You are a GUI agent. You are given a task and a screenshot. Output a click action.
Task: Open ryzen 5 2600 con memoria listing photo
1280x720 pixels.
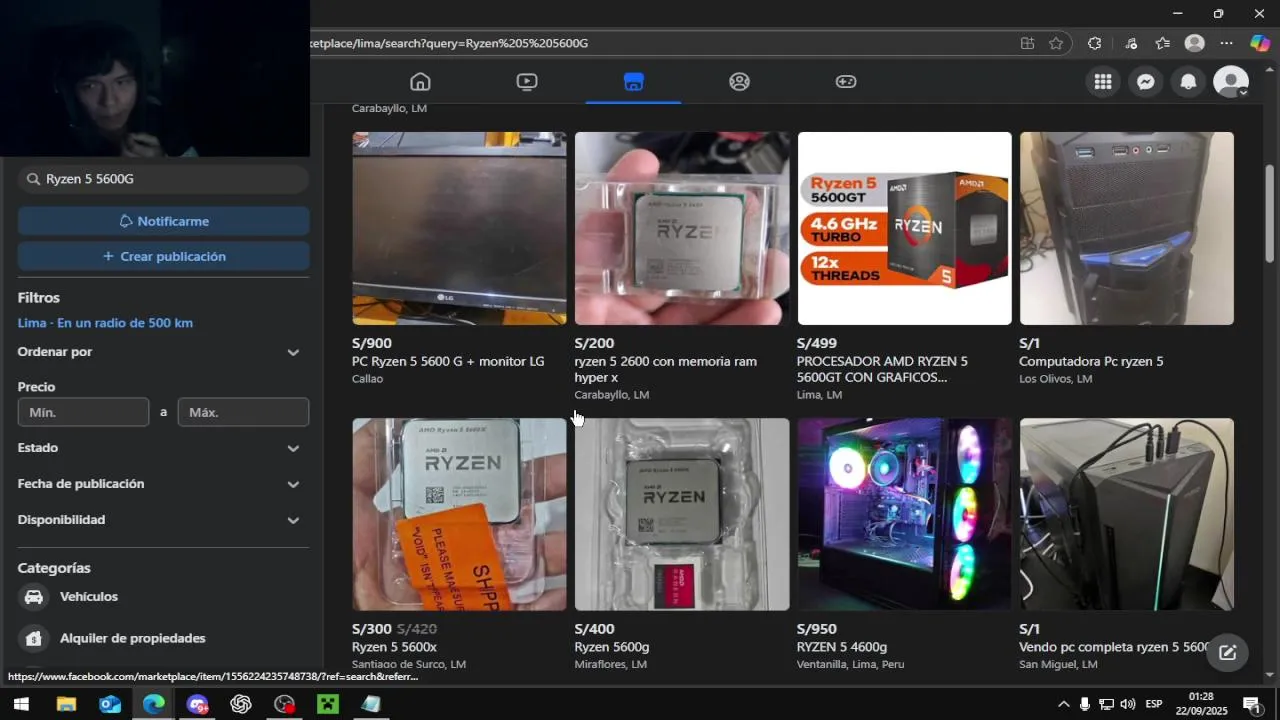(x=682, y=228)
